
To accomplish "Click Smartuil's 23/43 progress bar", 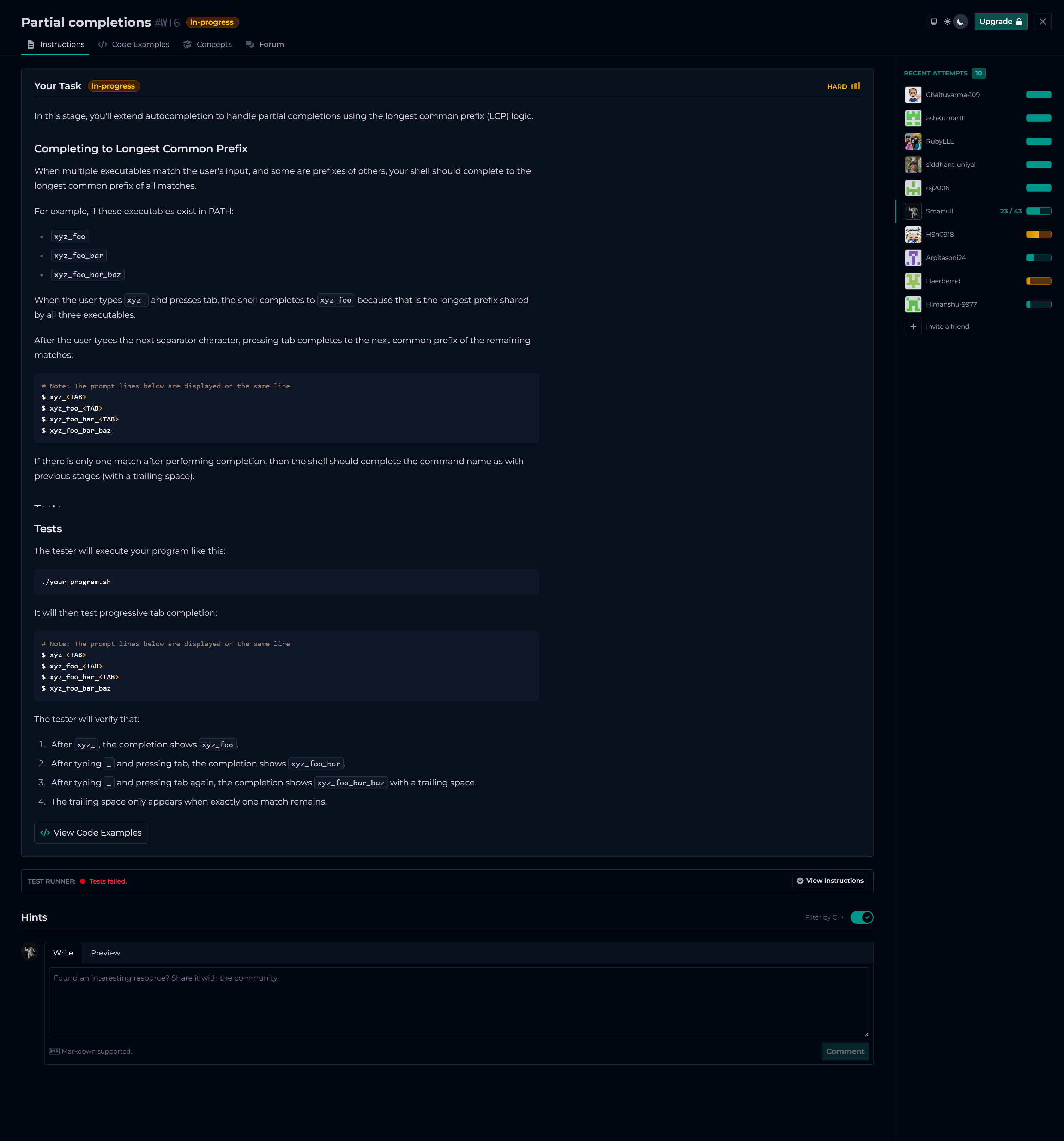I will (1038, 211).
